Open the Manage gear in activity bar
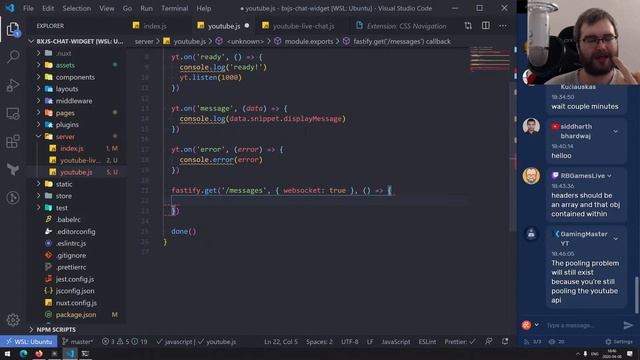Image resolution: width=640 pixels, height=360 pixels. 13,320
